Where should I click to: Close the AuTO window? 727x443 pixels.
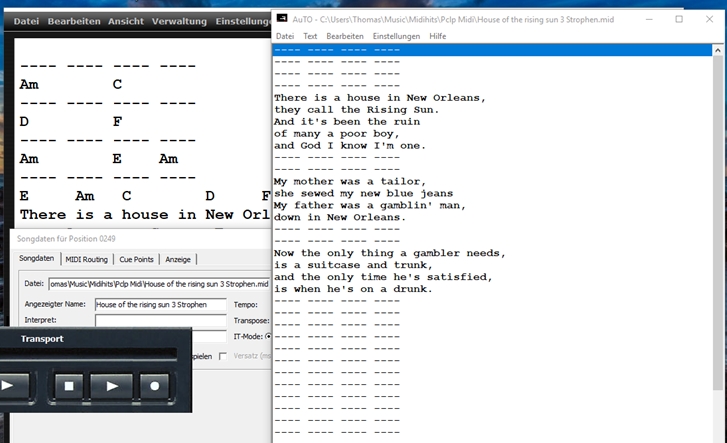coord(709,19)
